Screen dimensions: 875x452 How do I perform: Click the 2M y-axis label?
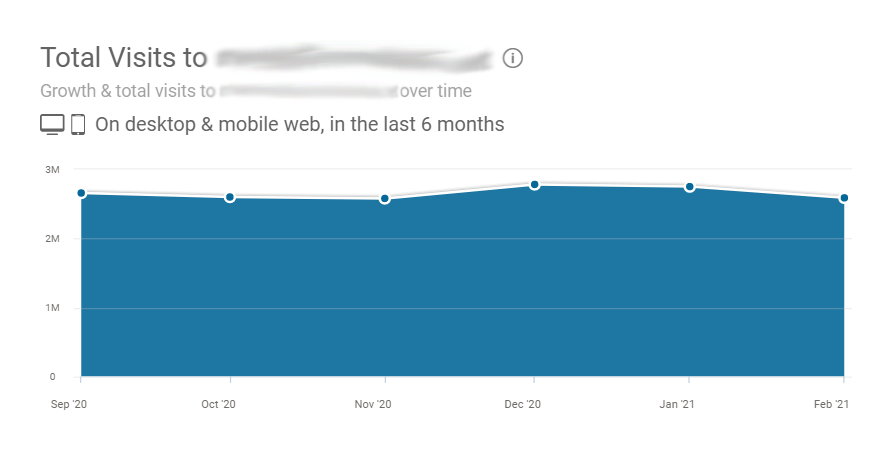pos(52,239)
